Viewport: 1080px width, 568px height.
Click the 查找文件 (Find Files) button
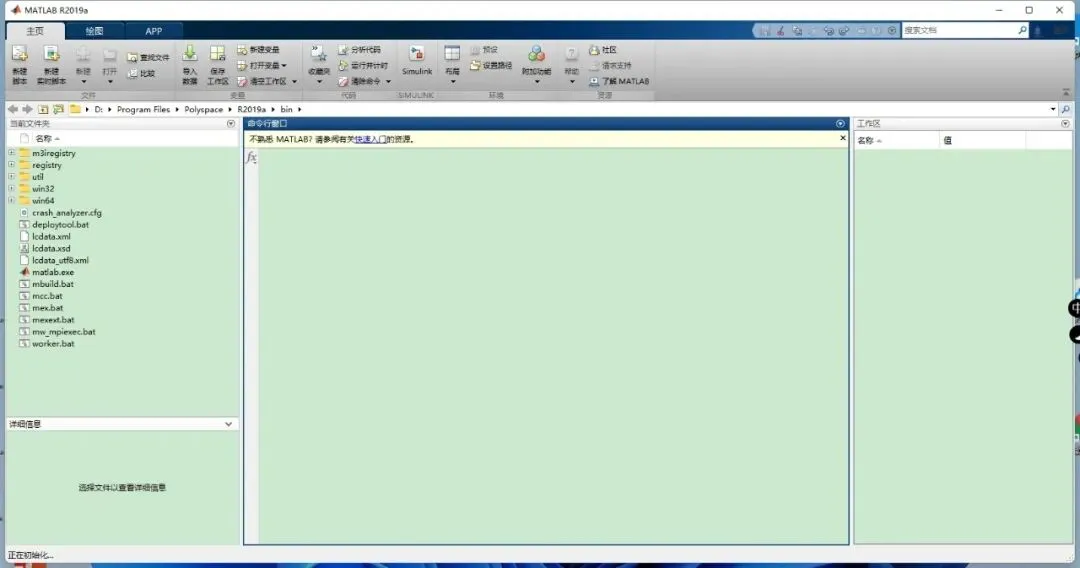148,57
